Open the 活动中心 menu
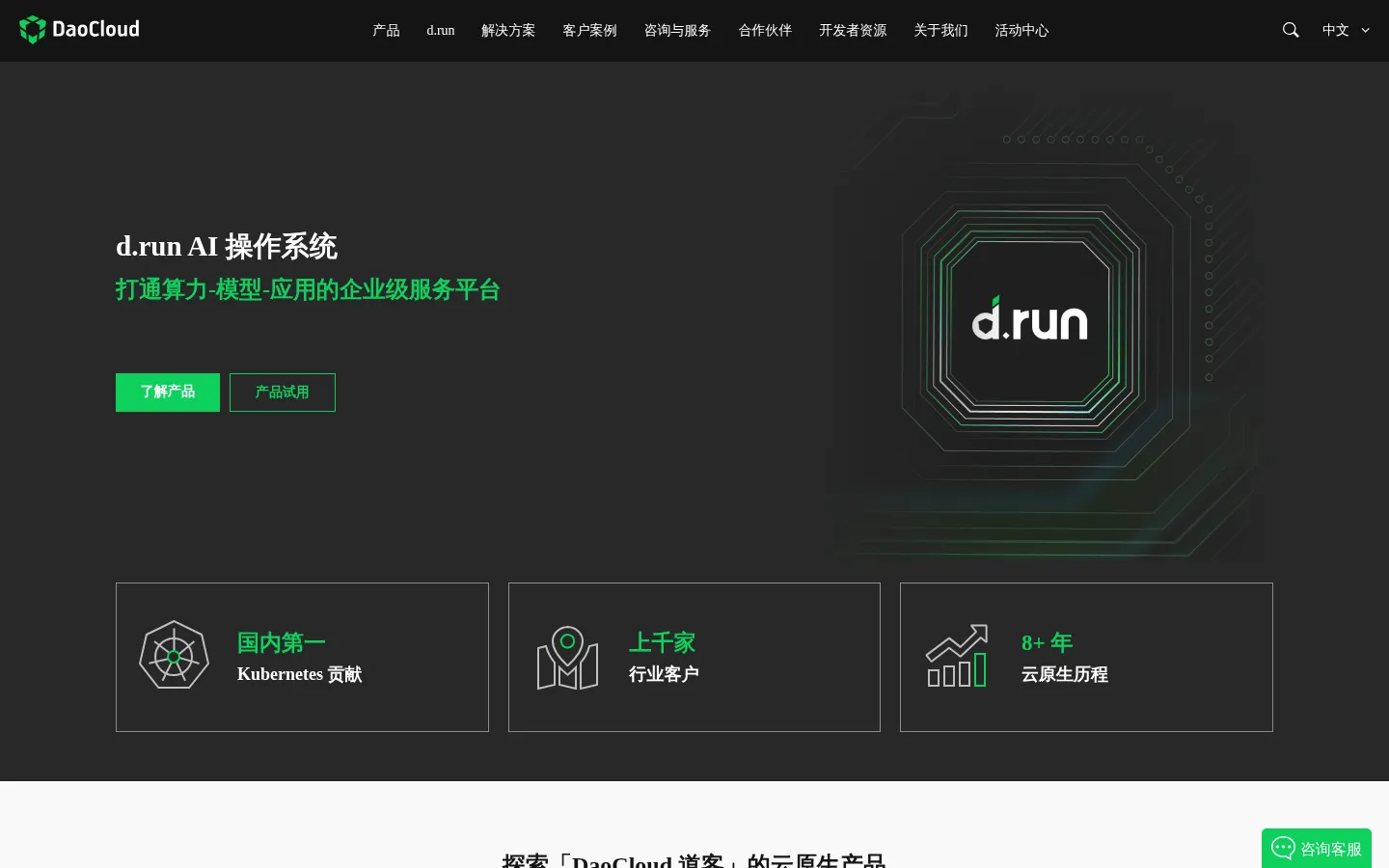 1021,30
